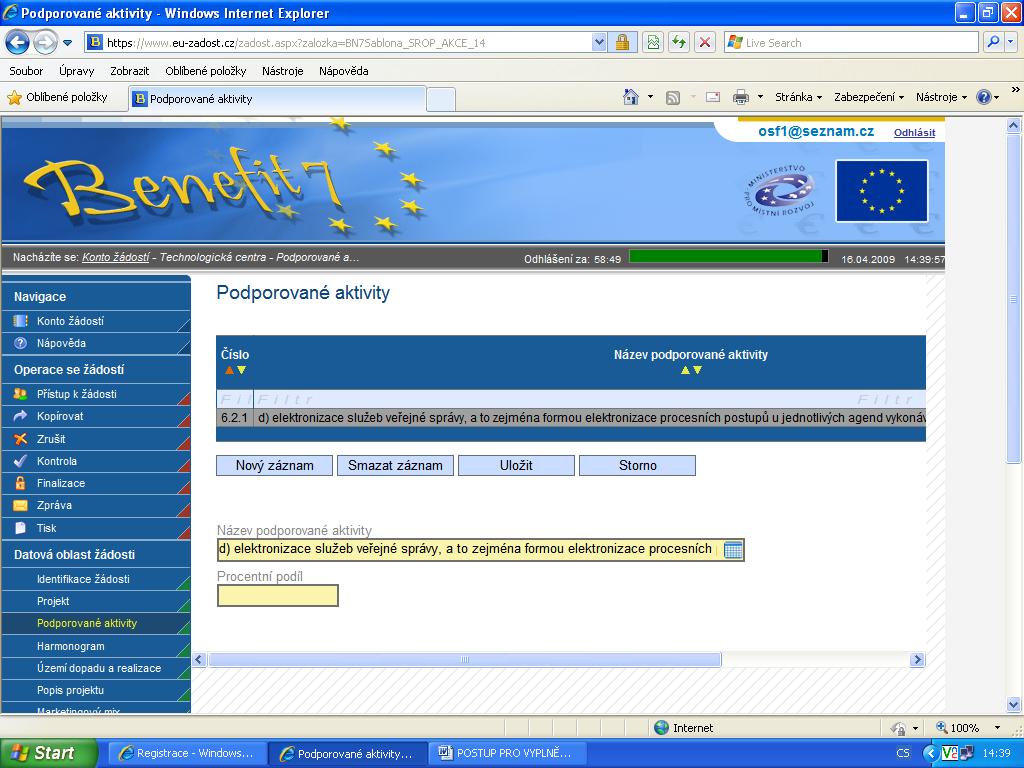Switch to POSTUP PRO VYPLNĚ... taskbar window

click(507, 753)
